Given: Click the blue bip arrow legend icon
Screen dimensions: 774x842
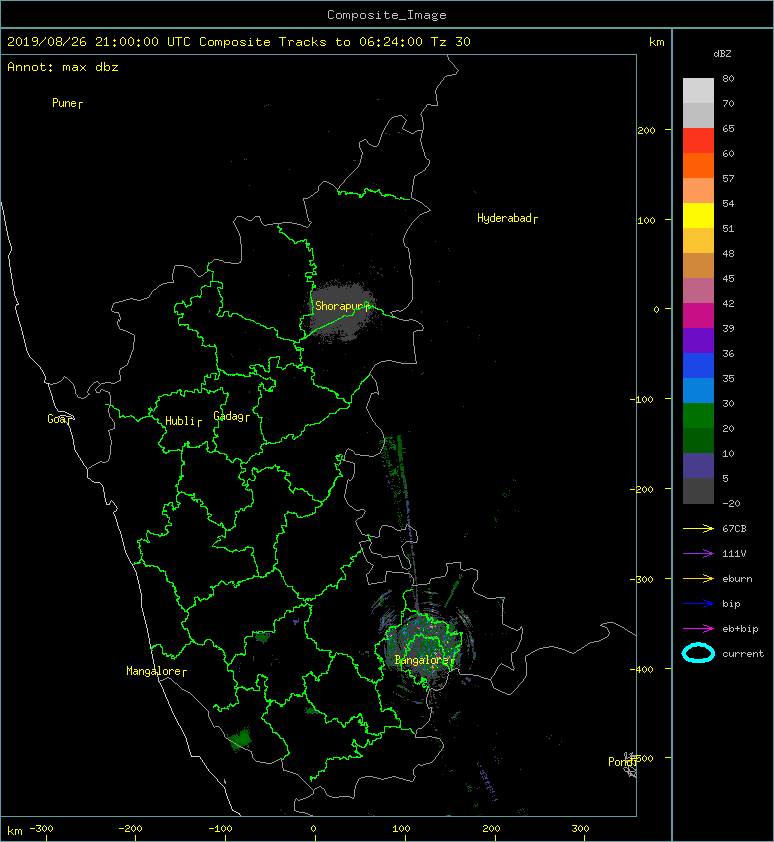Looking at the screenshot, I should coord(698,604).
